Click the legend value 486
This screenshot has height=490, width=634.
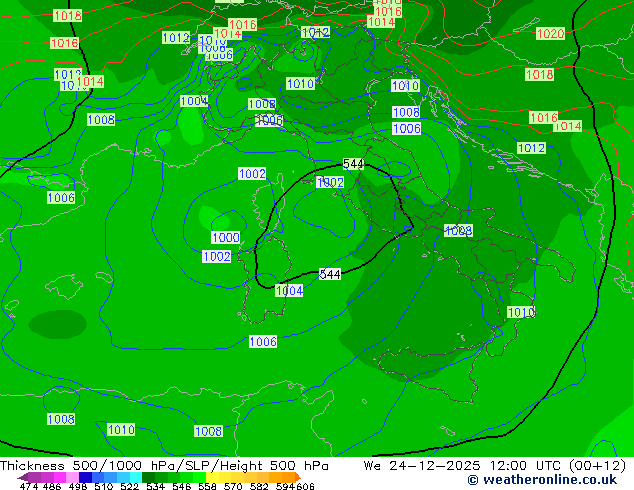click(52, 486)
